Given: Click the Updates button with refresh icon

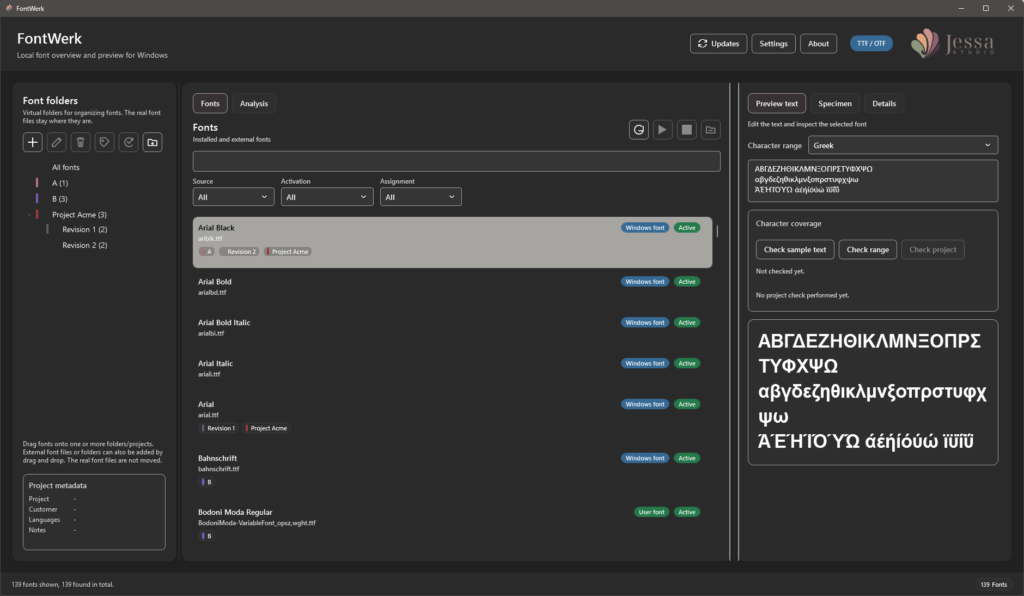Looking at the screenshot, I should click(718, 44).
